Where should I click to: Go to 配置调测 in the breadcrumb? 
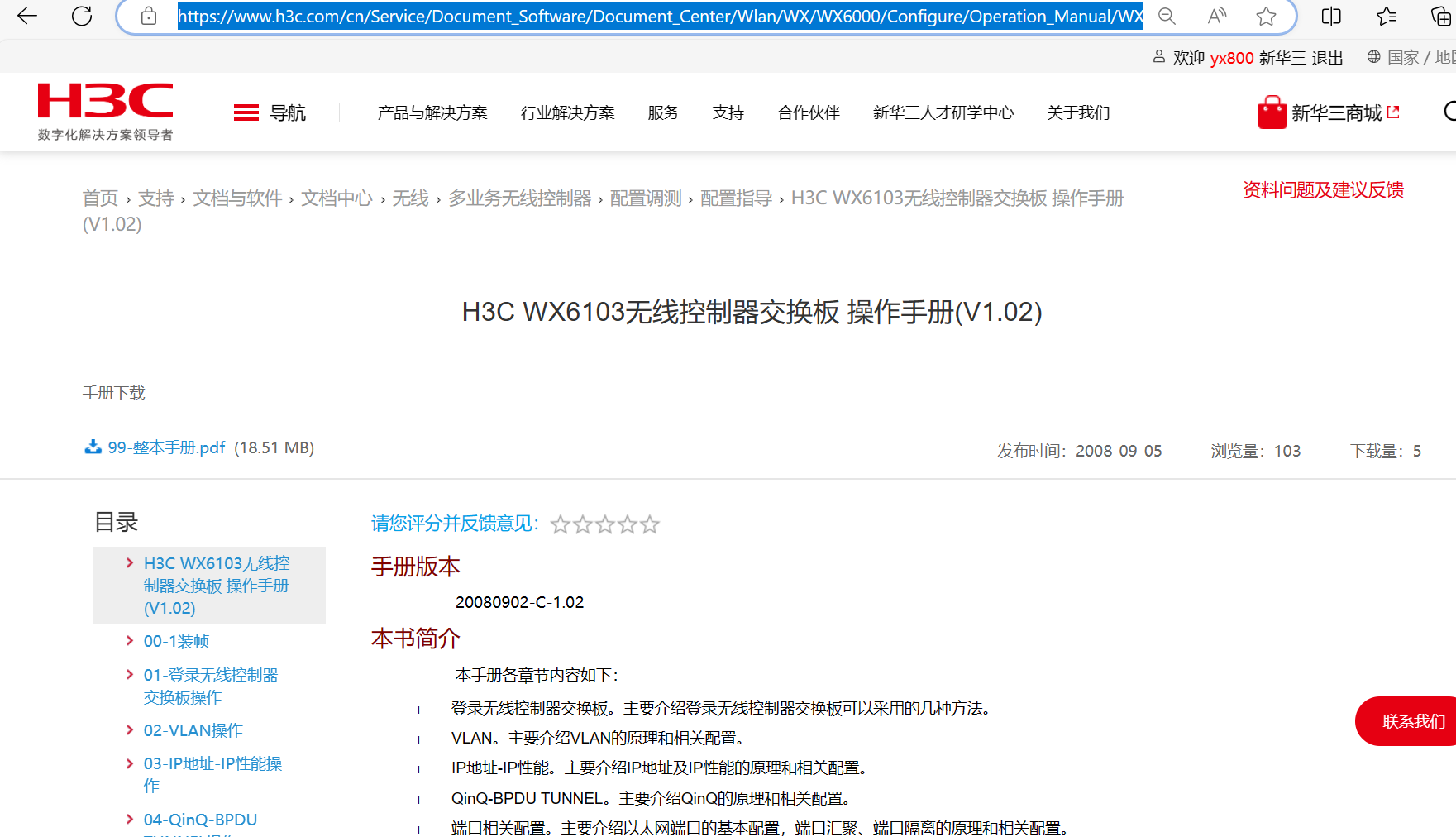[x=646, y=198]
